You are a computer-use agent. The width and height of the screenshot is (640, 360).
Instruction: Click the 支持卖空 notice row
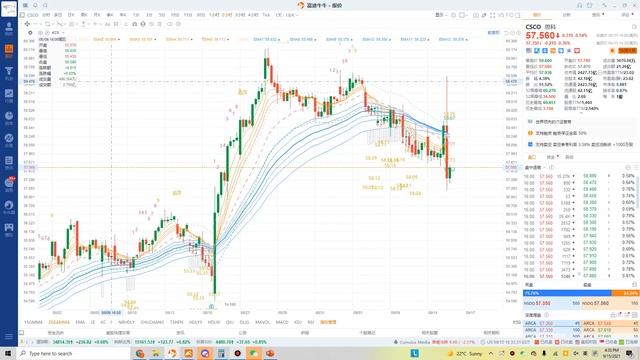(580, 144)
